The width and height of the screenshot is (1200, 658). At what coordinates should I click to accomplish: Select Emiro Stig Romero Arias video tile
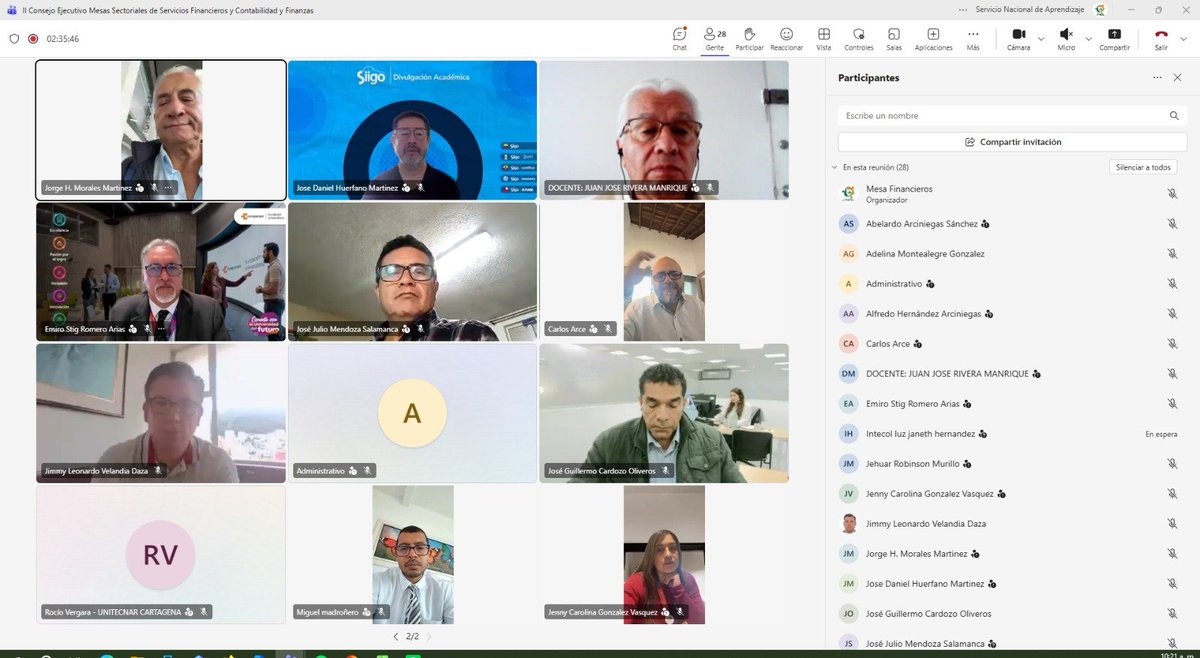coord(160,271)
